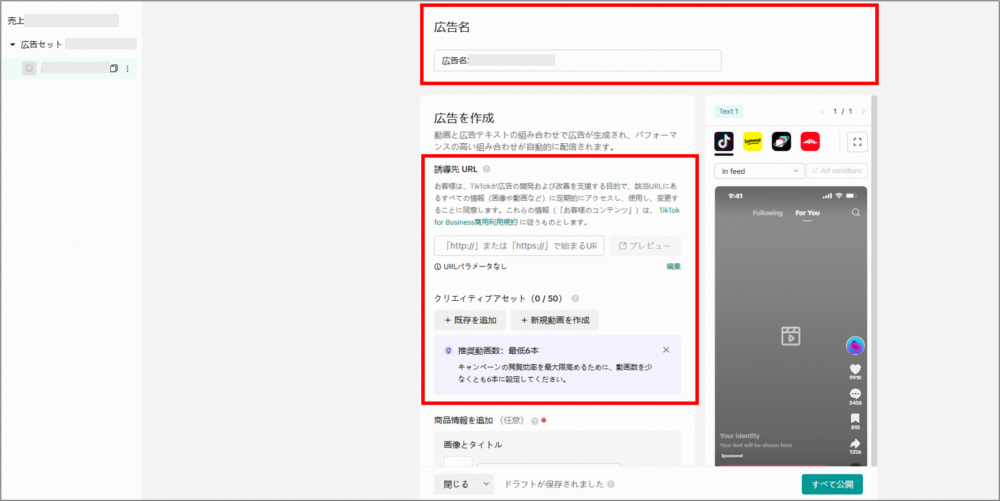Screen dimensions: 1000x501
Task: Select the TikTok placement preview icon
Action: tap(724, 142)
